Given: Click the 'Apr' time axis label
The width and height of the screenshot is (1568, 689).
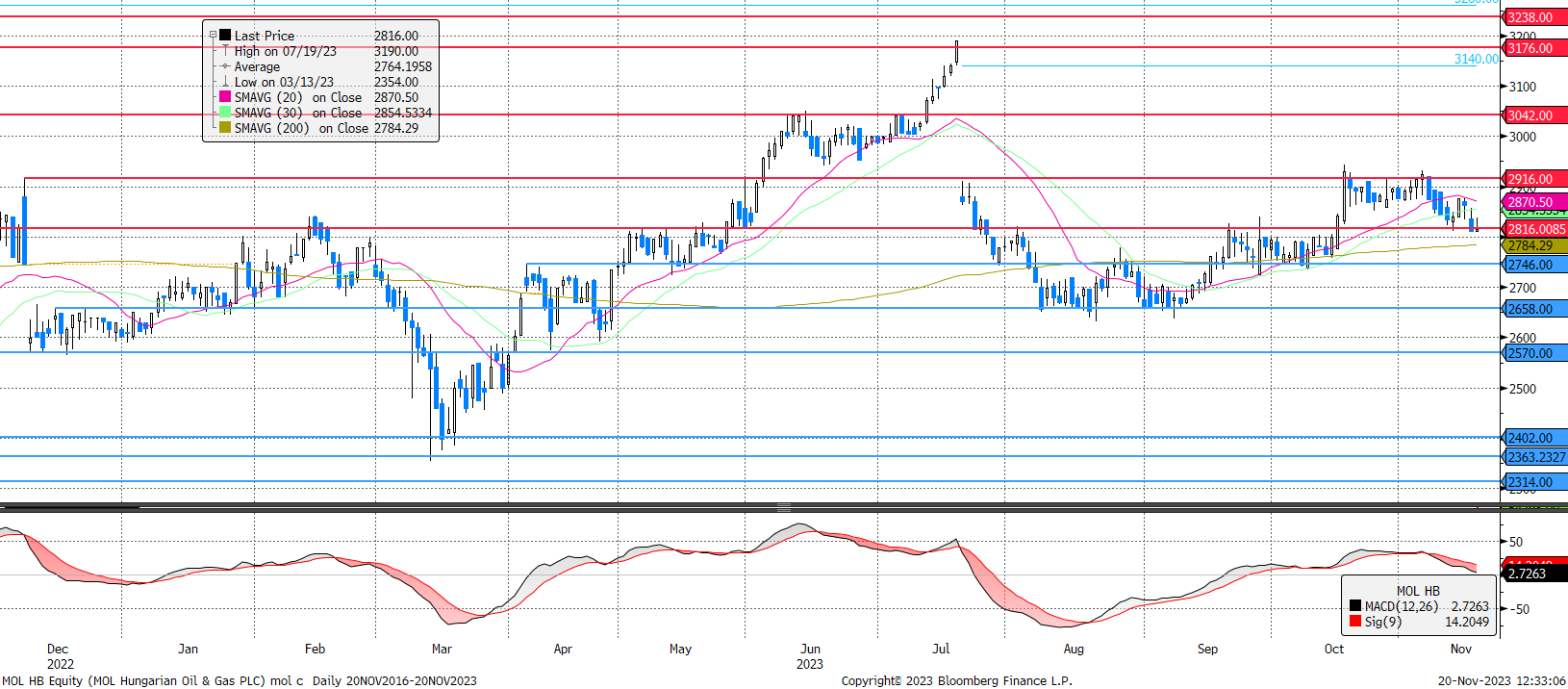Looking at the screenshot, I should click(x=563, y=649).
